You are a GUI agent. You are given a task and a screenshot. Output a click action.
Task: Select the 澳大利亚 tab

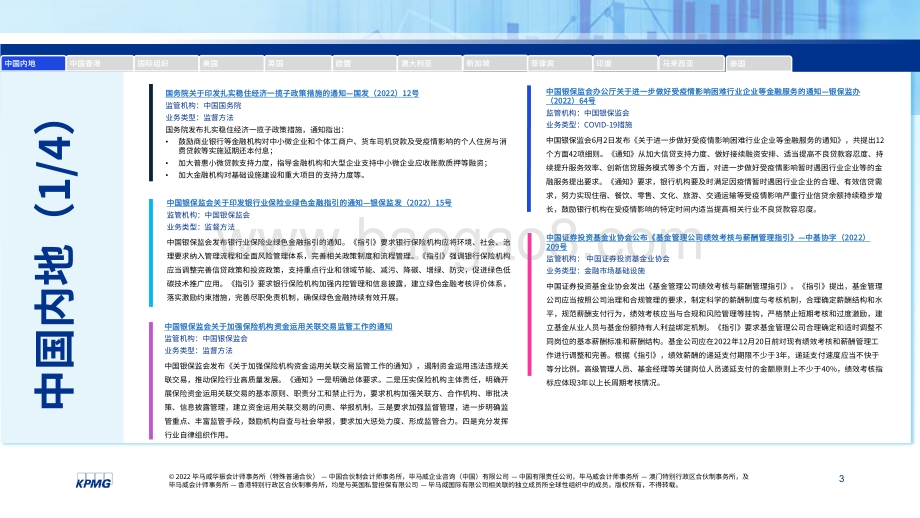pos(429,63)
